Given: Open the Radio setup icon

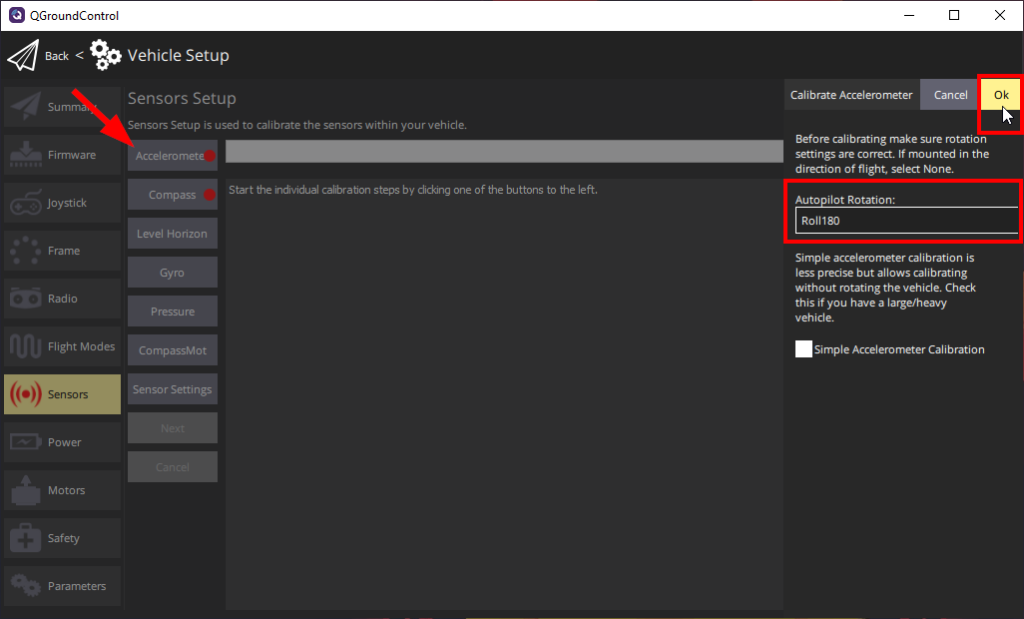Looking at the screenshot, I should tap(25, 299).
